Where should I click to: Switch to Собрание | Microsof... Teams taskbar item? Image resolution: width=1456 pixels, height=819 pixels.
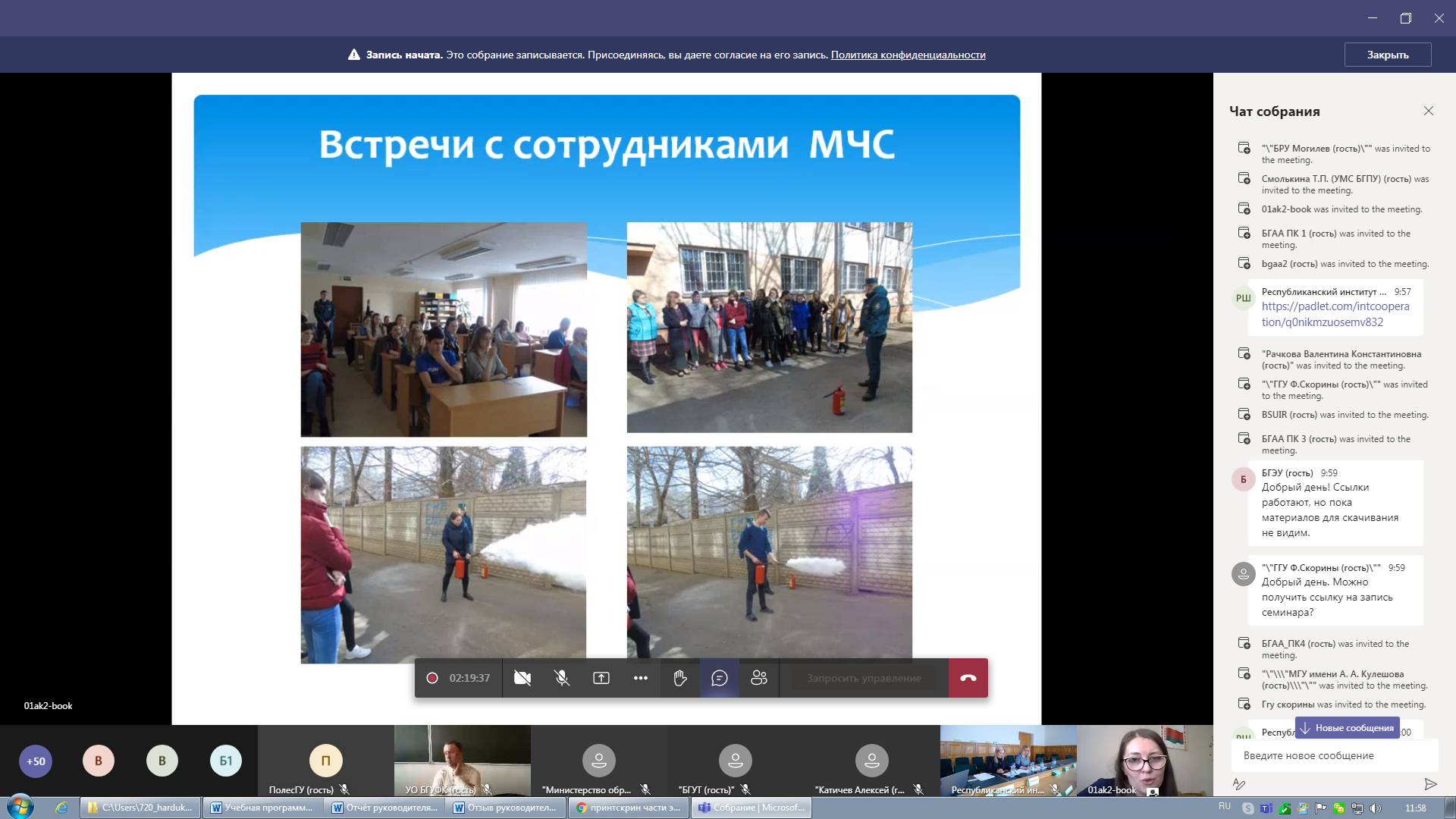click(752, 808)
